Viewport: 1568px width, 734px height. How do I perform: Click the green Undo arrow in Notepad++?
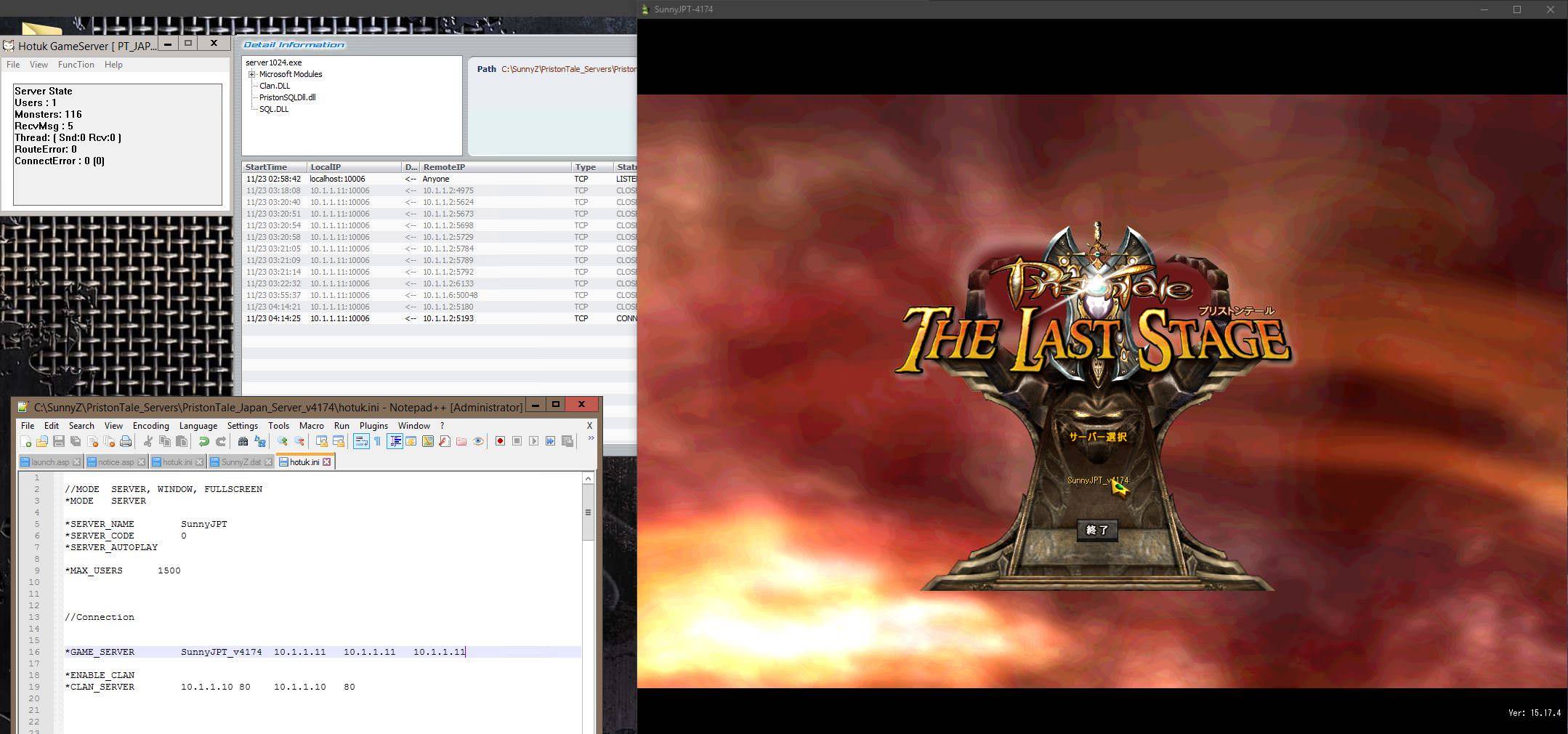click(x=204, y=441)
